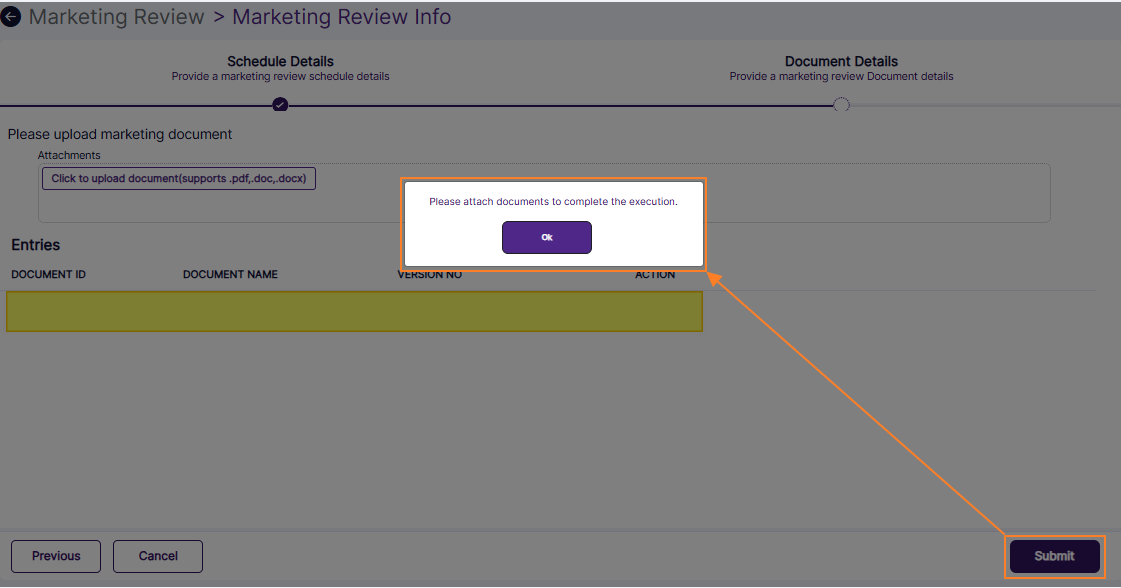Select the Document Details step circle

pos(841,104)
